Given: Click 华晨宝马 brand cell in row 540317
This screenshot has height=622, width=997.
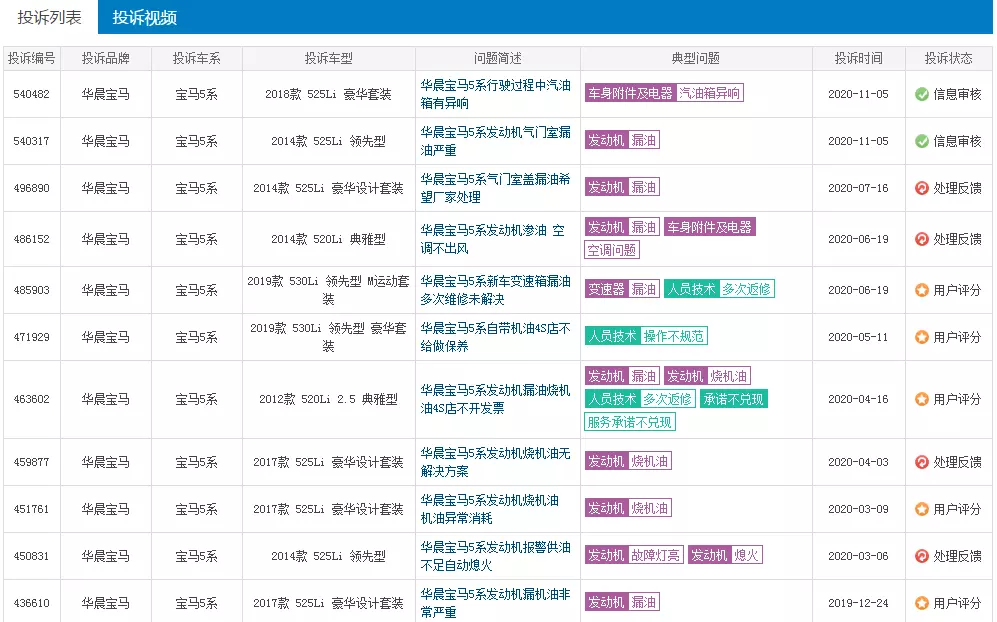Looking at the screenshot, I should tap(106, 141).
